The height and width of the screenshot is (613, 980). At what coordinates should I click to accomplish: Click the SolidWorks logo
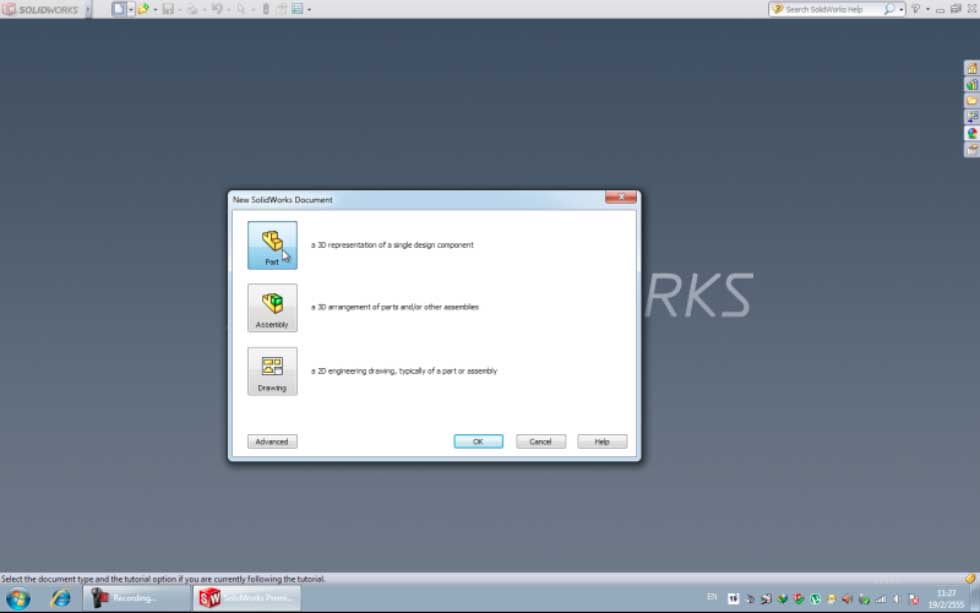(x=41, y=9)
